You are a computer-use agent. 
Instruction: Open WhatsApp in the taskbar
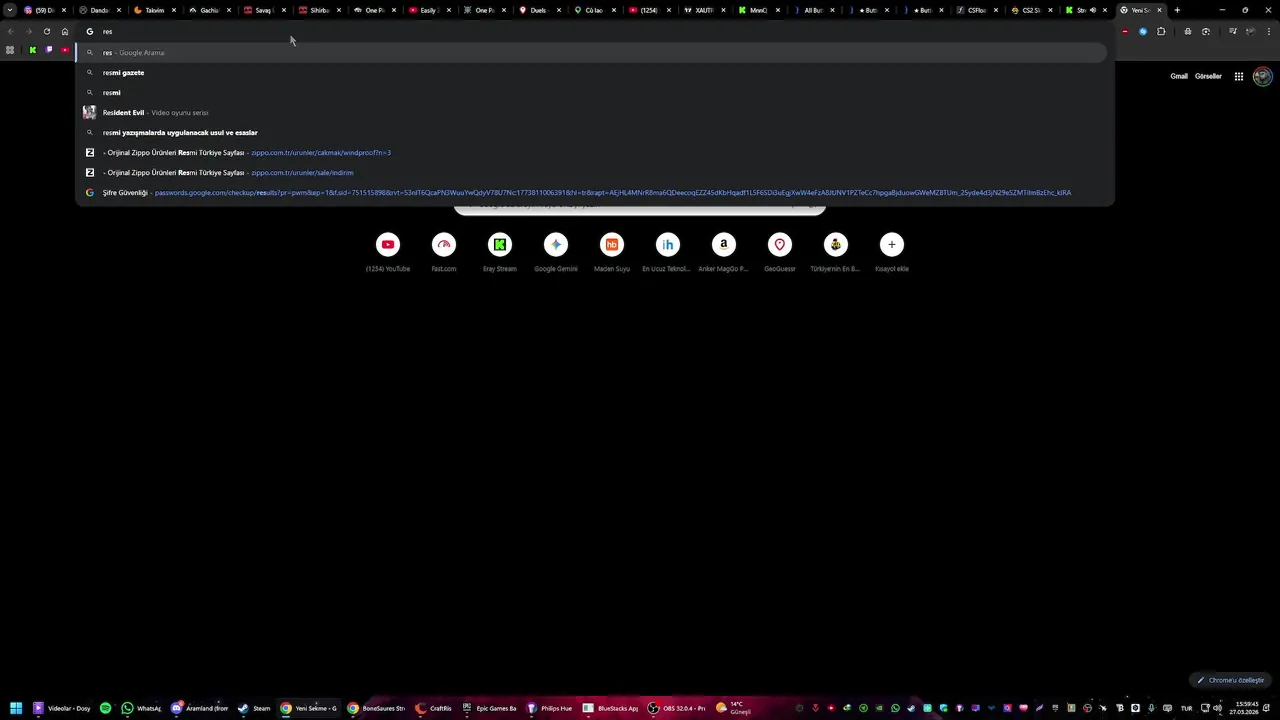click(x=141, y=708)
